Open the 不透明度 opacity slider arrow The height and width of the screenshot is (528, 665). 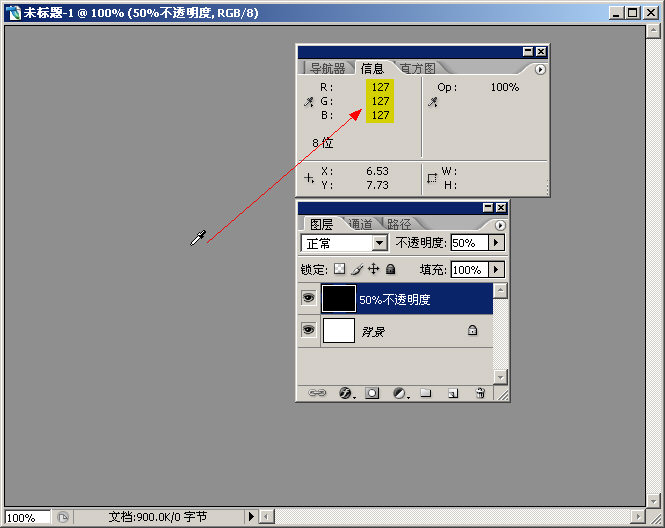[x=496, y=243]
